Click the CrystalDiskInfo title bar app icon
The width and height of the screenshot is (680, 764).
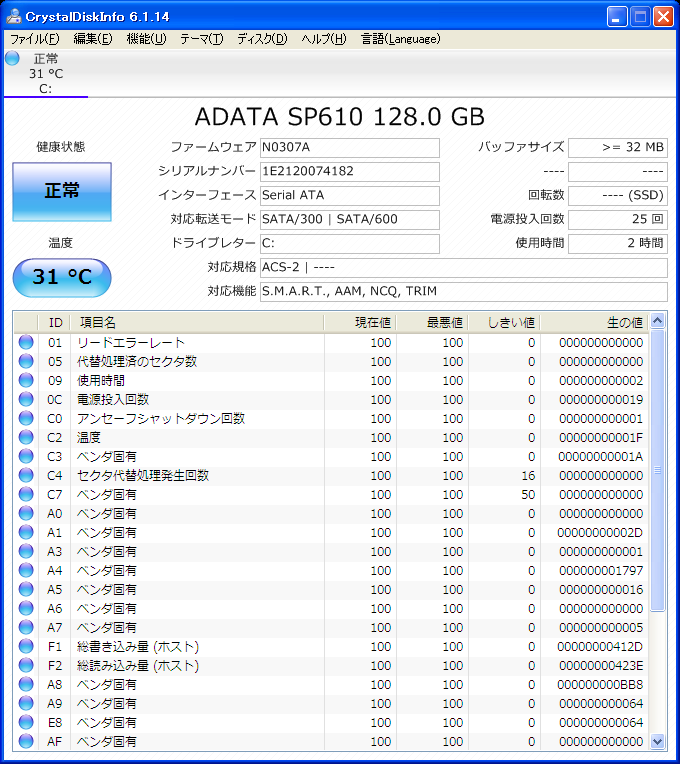[14, 16]
